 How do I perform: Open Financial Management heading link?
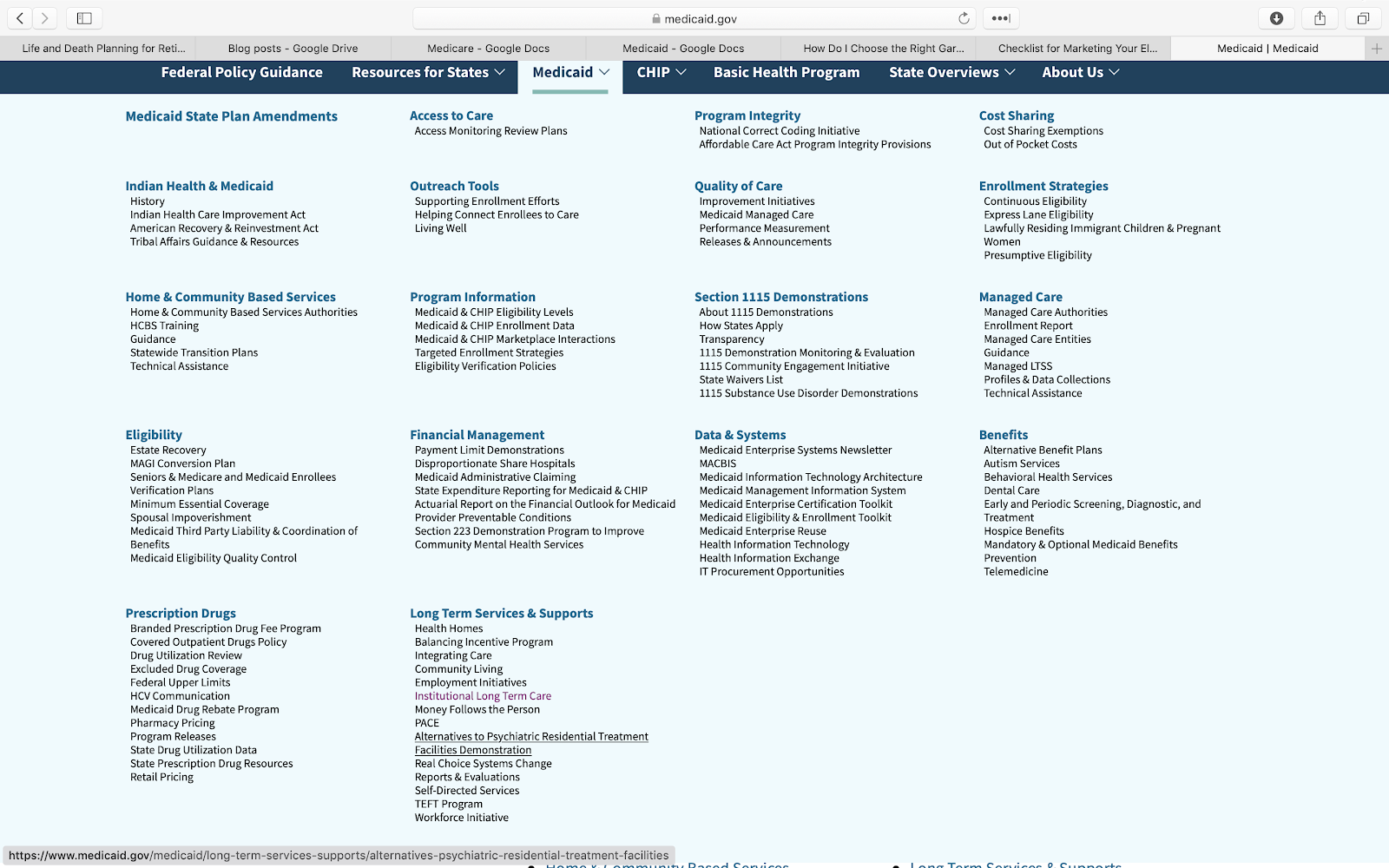[477, 435]
